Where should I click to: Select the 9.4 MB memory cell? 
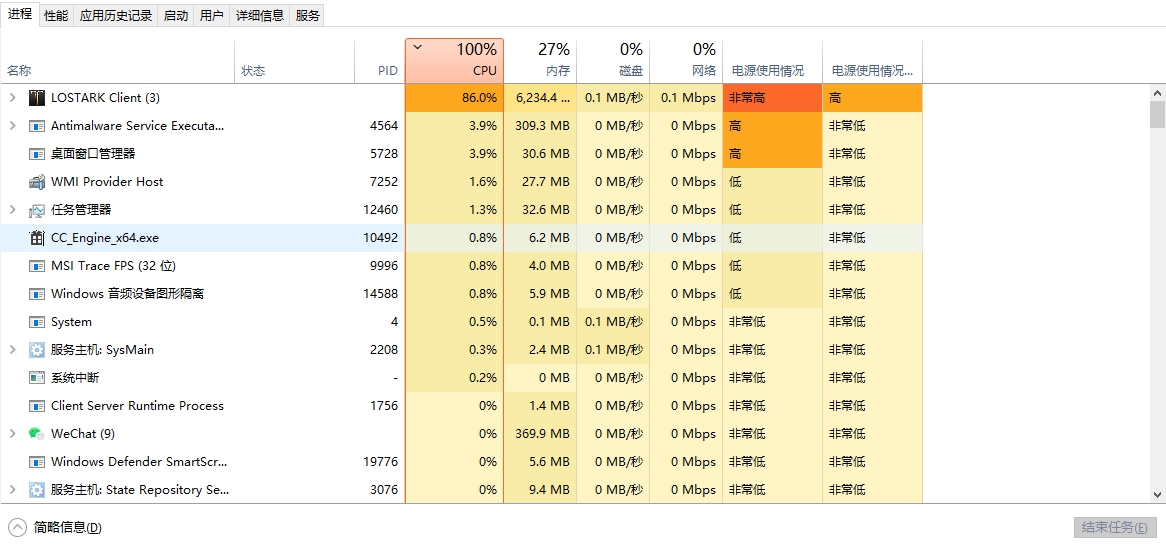click(540, 490)
